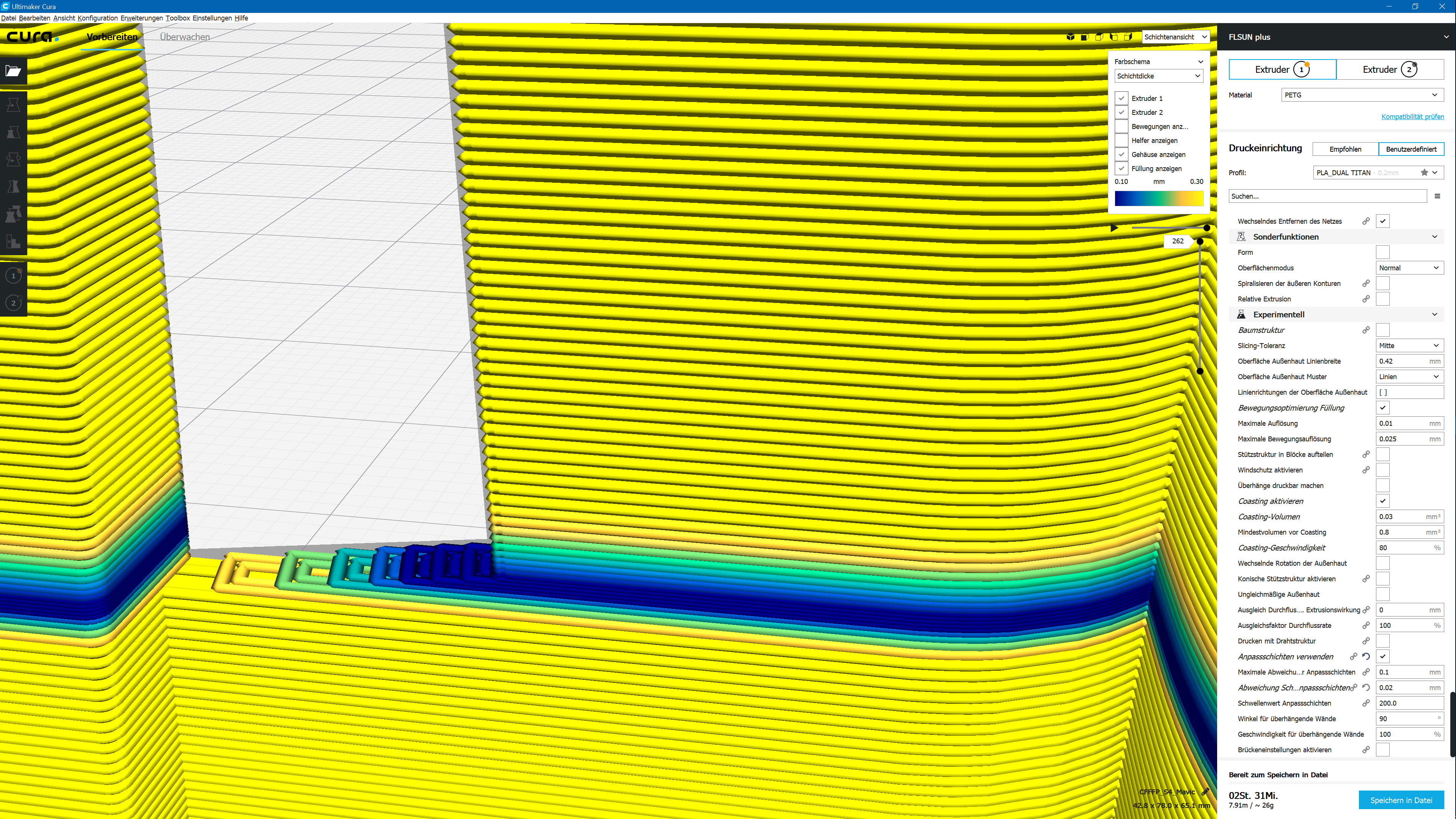Select the Move tool in the left toolbar
Viewport: 1456px width, 819px height.
[x=14, y=105]
